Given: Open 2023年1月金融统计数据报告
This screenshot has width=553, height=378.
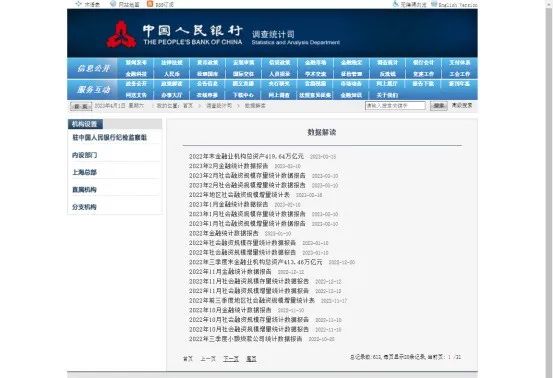Looking at the screenshot, I should 229,205.
